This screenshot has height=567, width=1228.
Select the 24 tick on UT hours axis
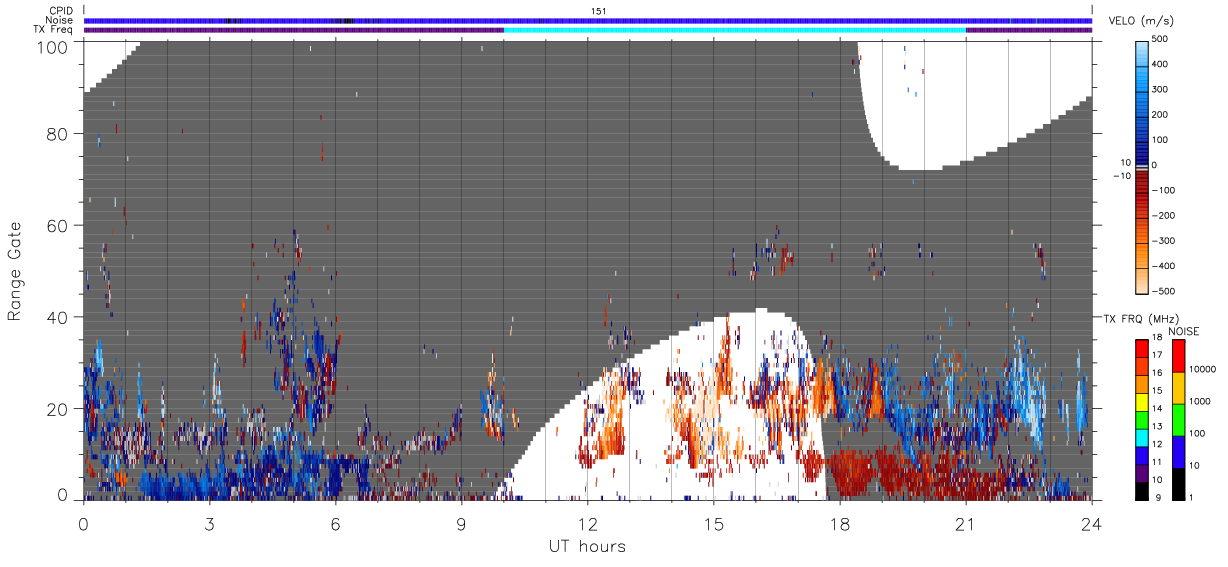click(x=1091, y=523)
